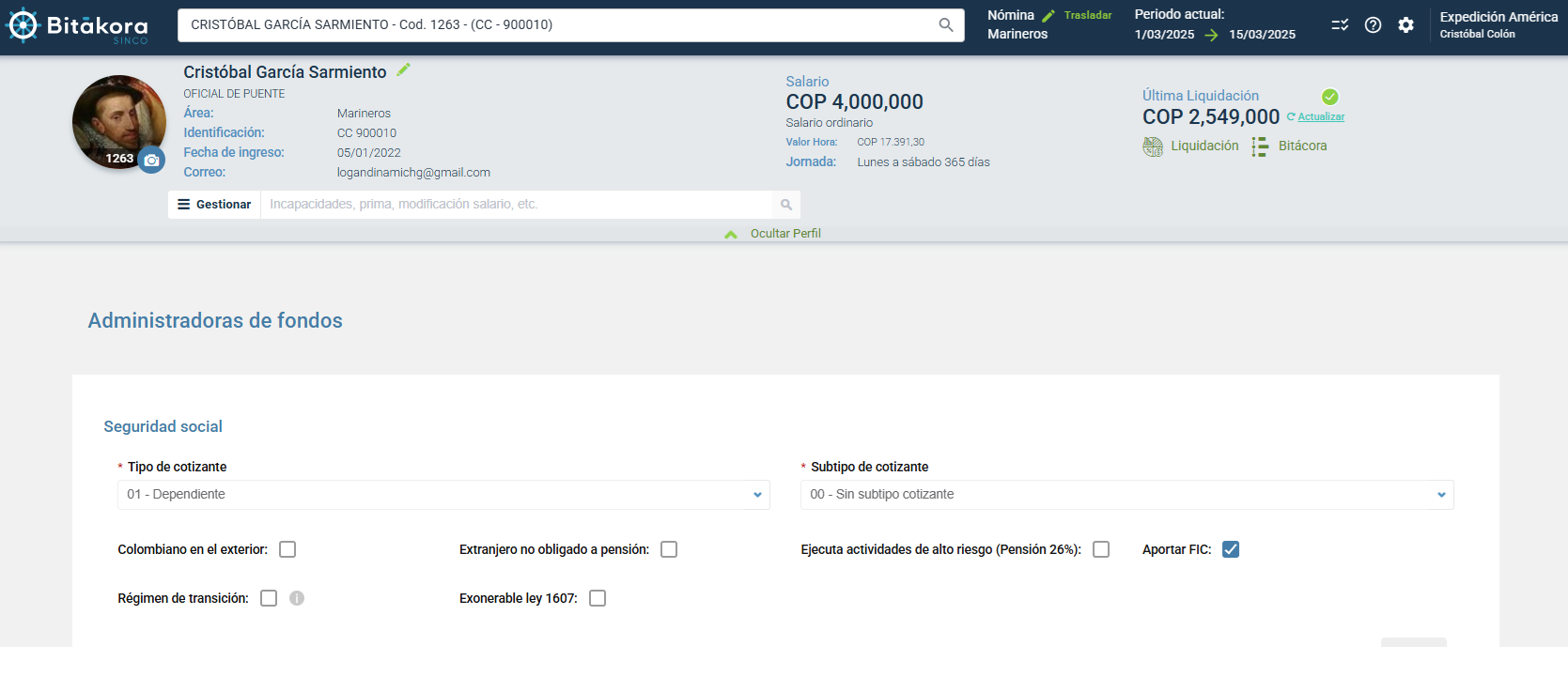Click the Liquidación globe icon
The image size is (1568, 692).
[1153, 146]
